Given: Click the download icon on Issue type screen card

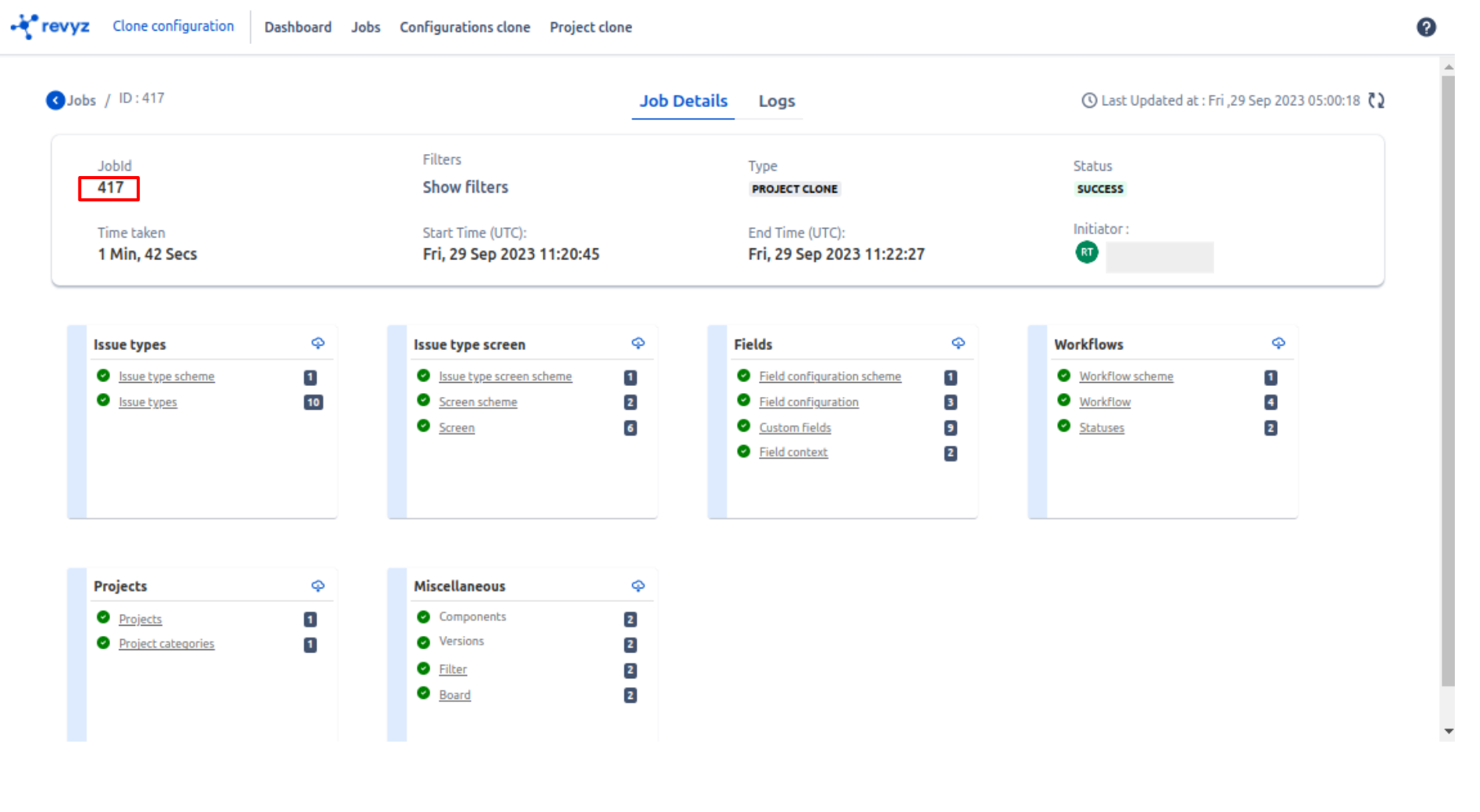Looking at the screenshot, I should coord(638,344).
